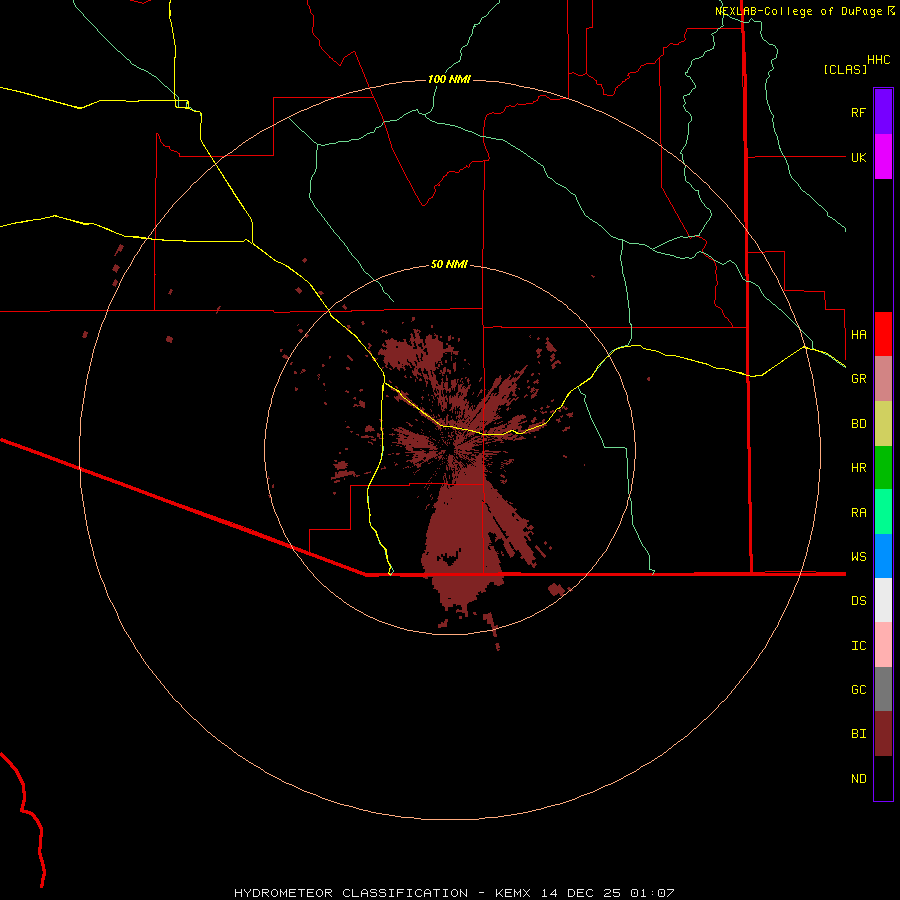Click the BD legend label

click(858, 424)
